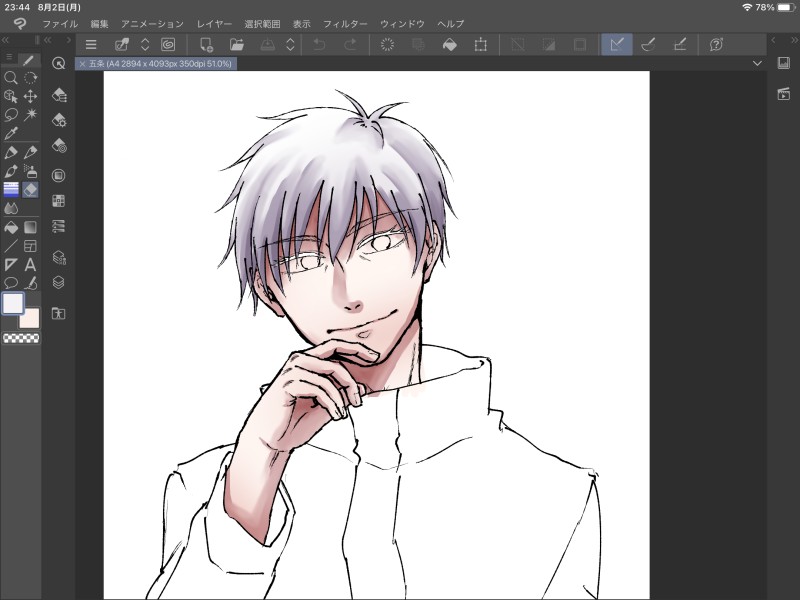Select the Zoom magnifier tool
Image resolution: width=800 pixels, height=600 pixels.
tap(11, 78)
